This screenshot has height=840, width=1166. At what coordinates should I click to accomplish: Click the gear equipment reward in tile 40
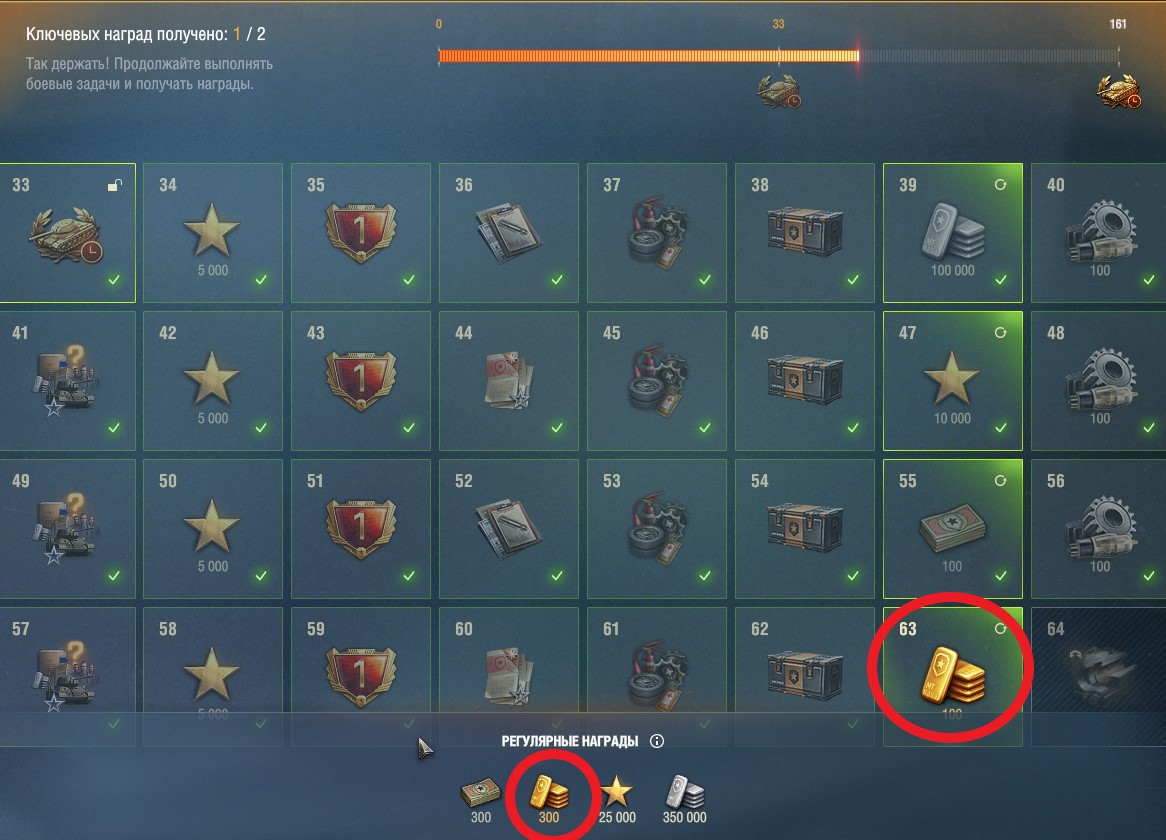[1100, 230]
